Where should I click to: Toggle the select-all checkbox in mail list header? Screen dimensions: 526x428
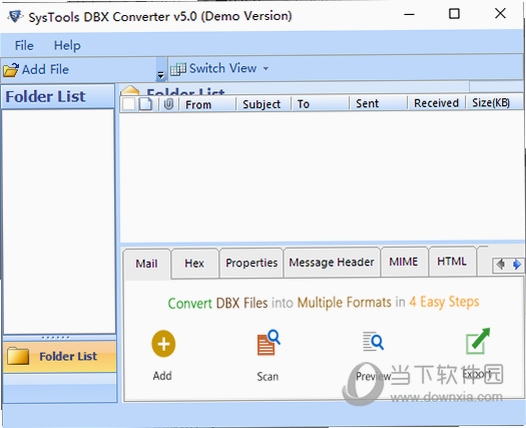pos(129,104)
